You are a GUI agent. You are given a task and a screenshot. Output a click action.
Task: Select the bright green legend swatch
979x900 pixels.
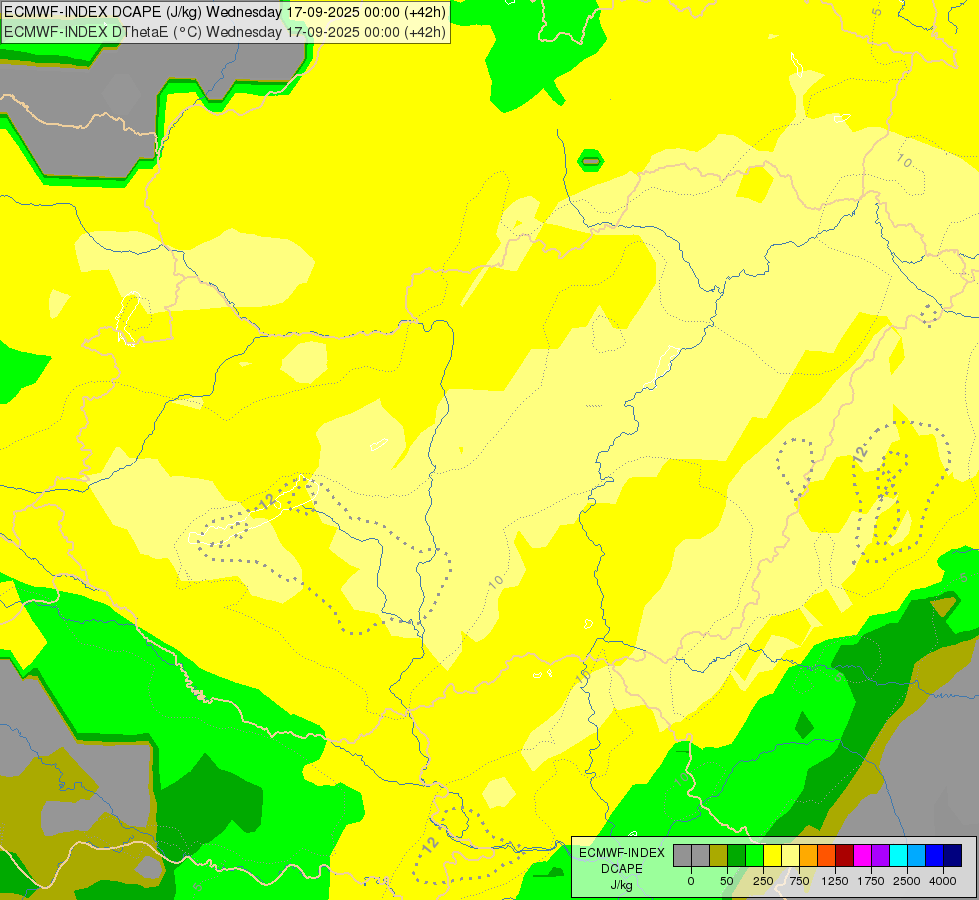point(754,855)
